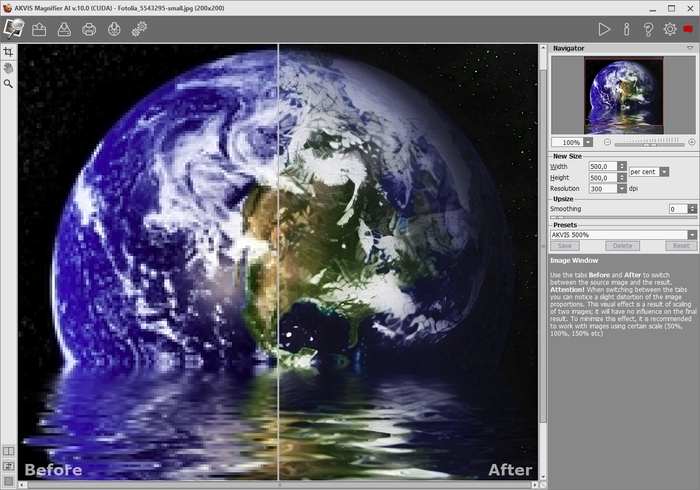Click the Height input field

tap(603, 178)
